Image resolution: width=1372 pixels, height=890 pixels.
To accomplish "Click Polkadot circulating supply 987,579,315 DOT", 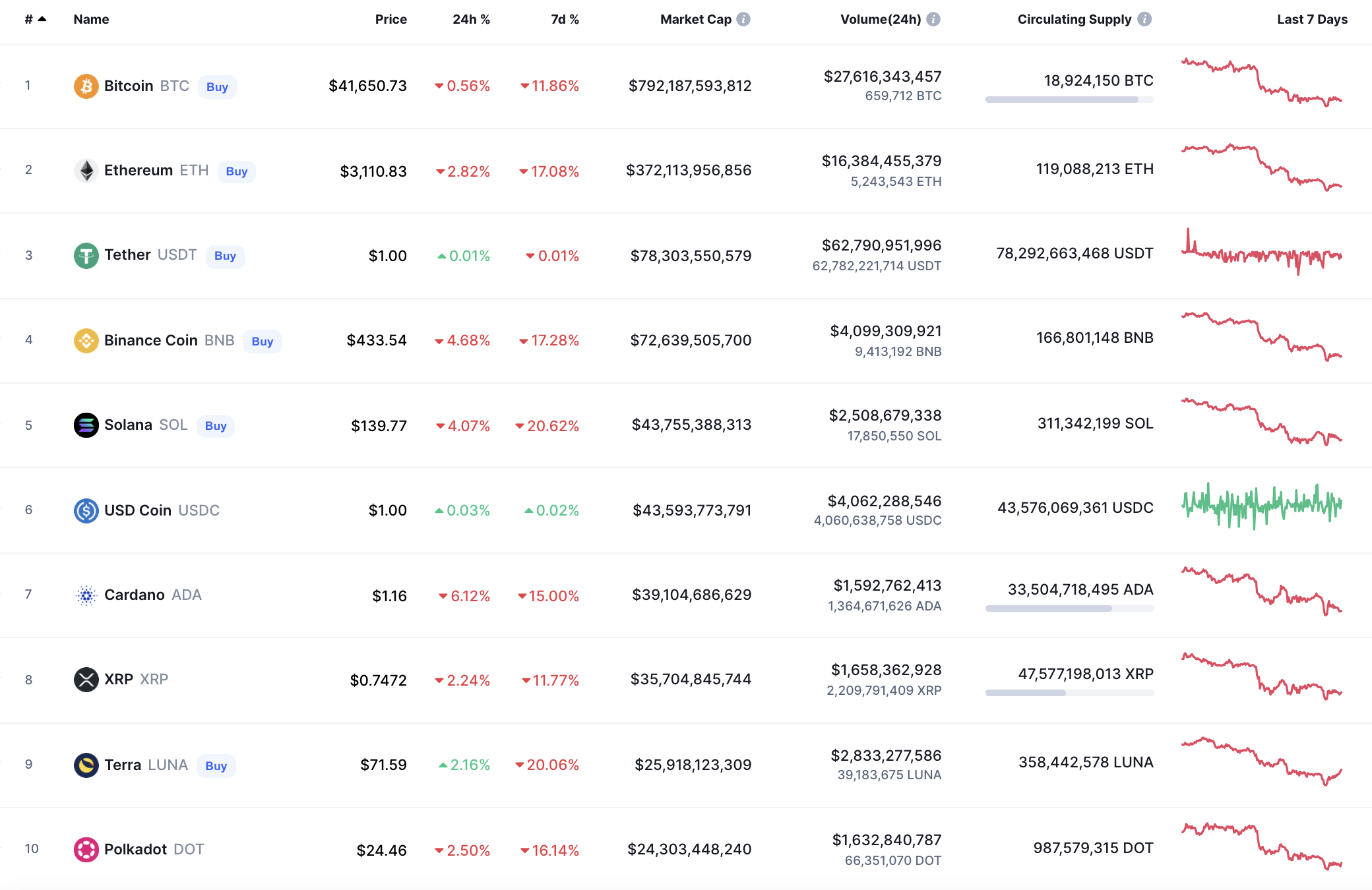I will (x=1093, y=848).
